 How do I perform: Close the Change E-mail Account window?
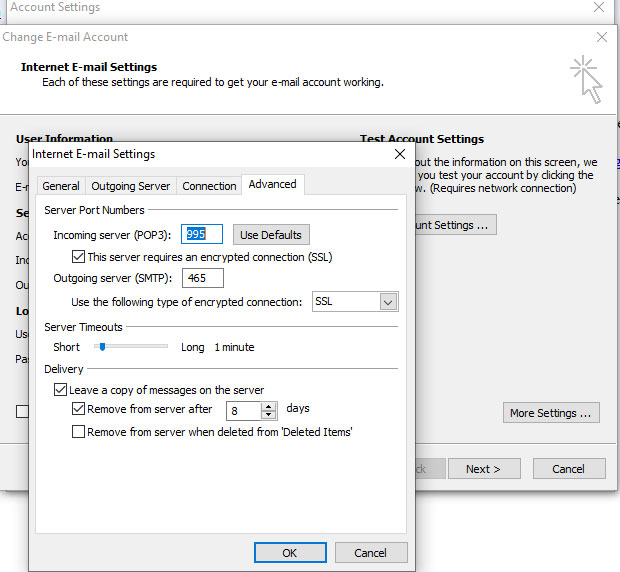click(x=602, y=37)
